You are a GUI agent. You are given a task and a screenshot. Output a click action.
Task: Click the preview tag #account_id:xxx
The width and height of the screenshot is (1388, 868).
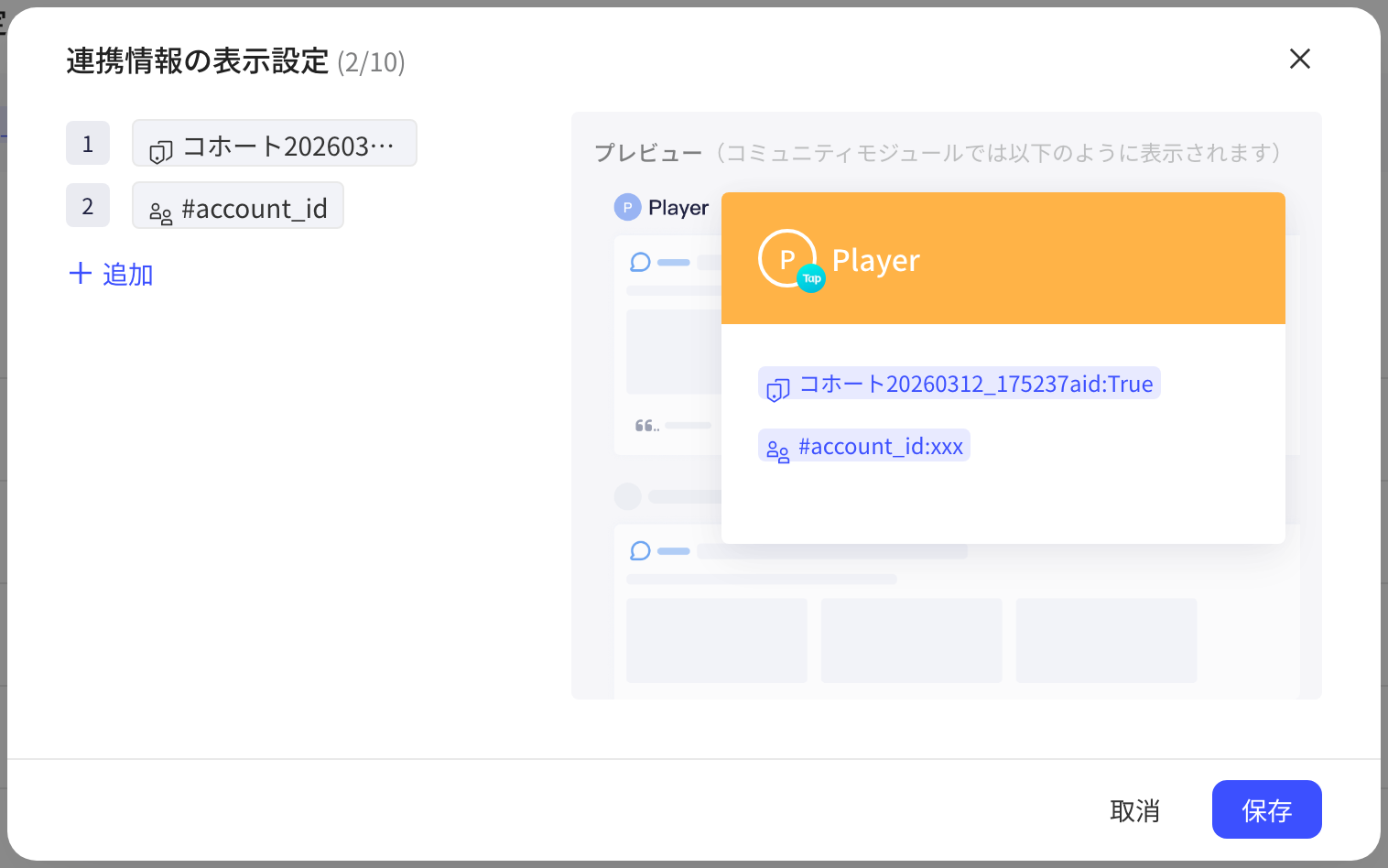click(x=864, y=446)
